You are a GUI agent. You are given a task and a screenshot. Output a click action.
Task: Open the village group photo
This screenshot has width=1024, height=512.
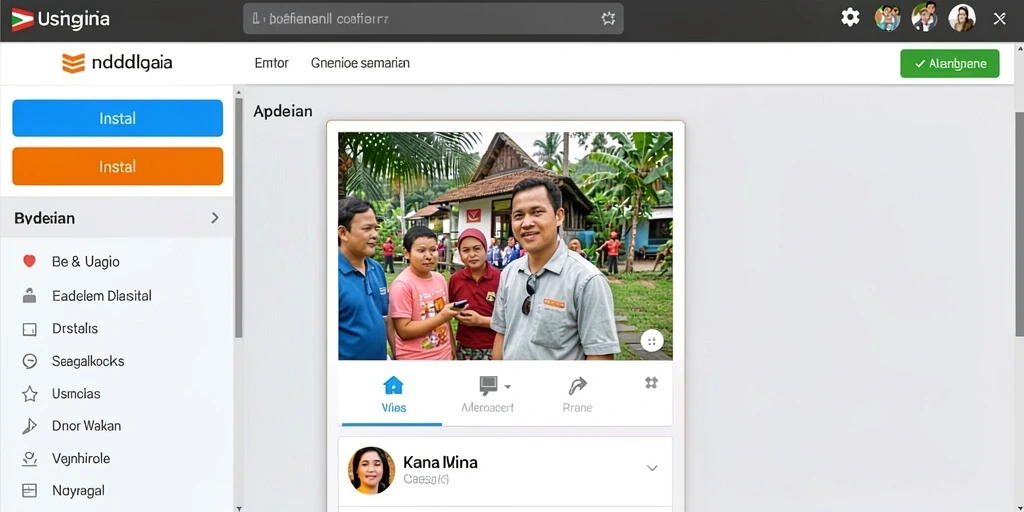tap(505, 246)
